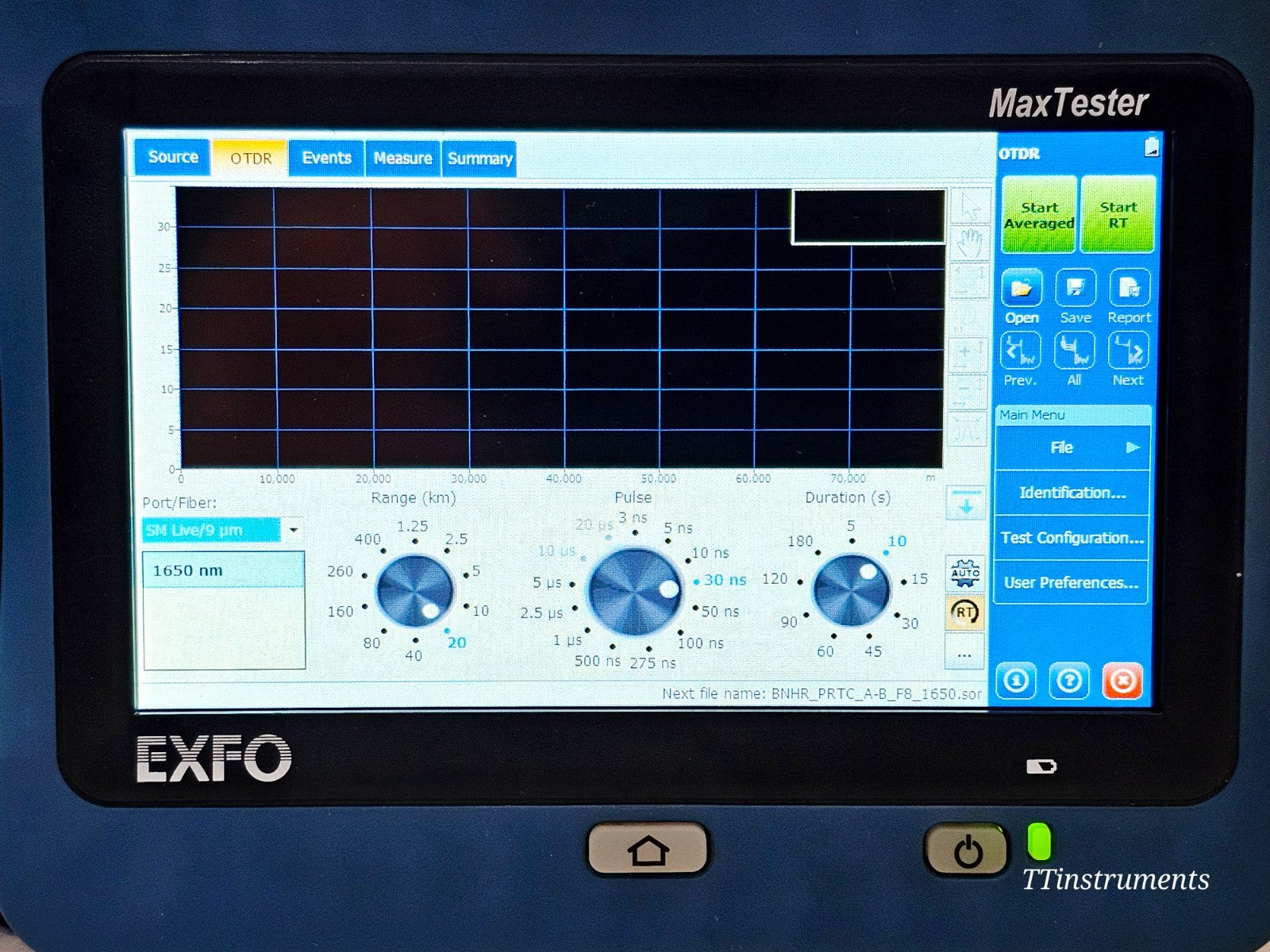Set Range to 400 km

(x=368, y=539)
